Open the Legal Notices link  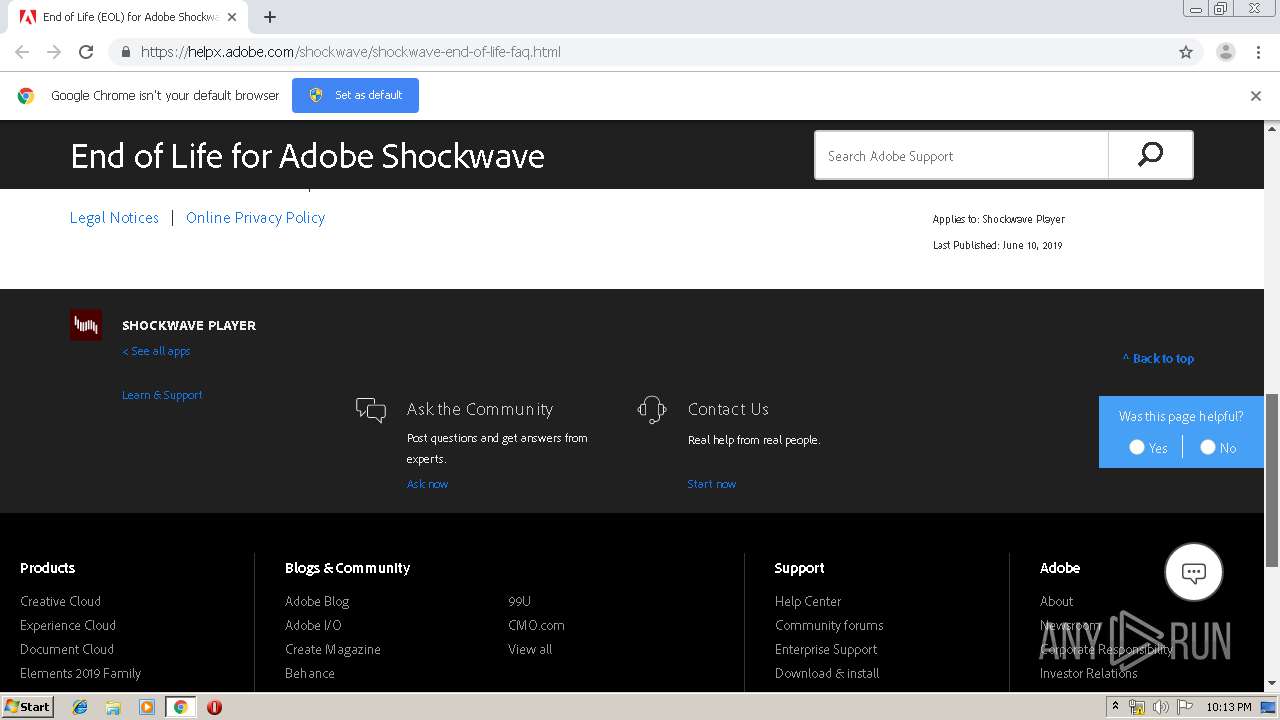(114, 217)
